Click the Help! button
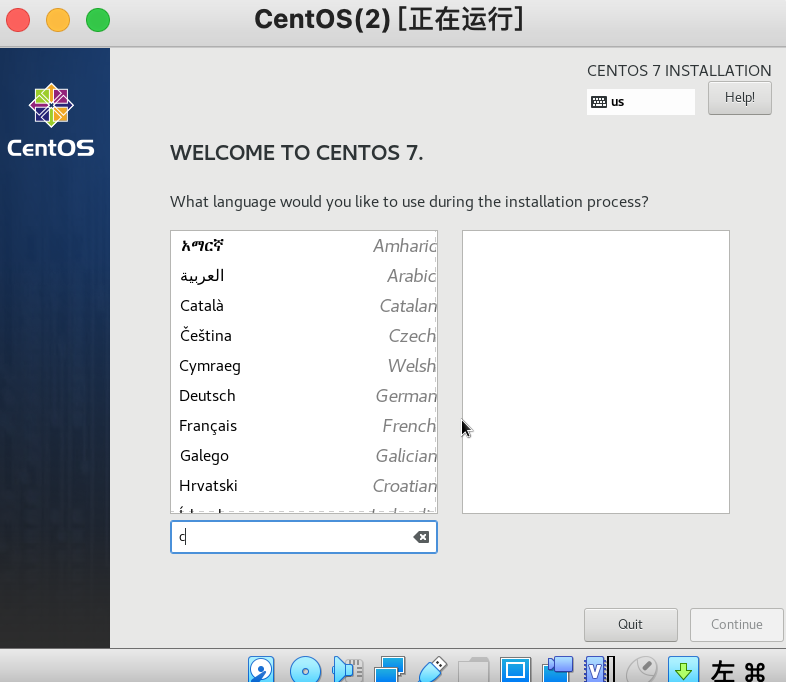This screenshot has width=786, height=682. 739,98
